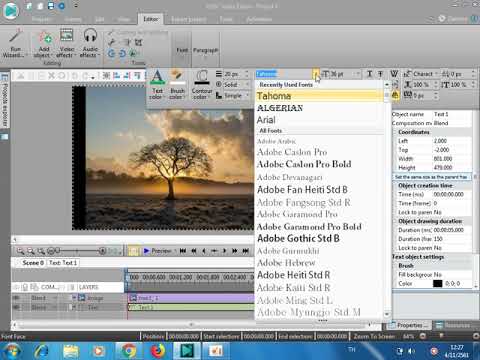Open the Projects explorer side tab

click(5, 100)
